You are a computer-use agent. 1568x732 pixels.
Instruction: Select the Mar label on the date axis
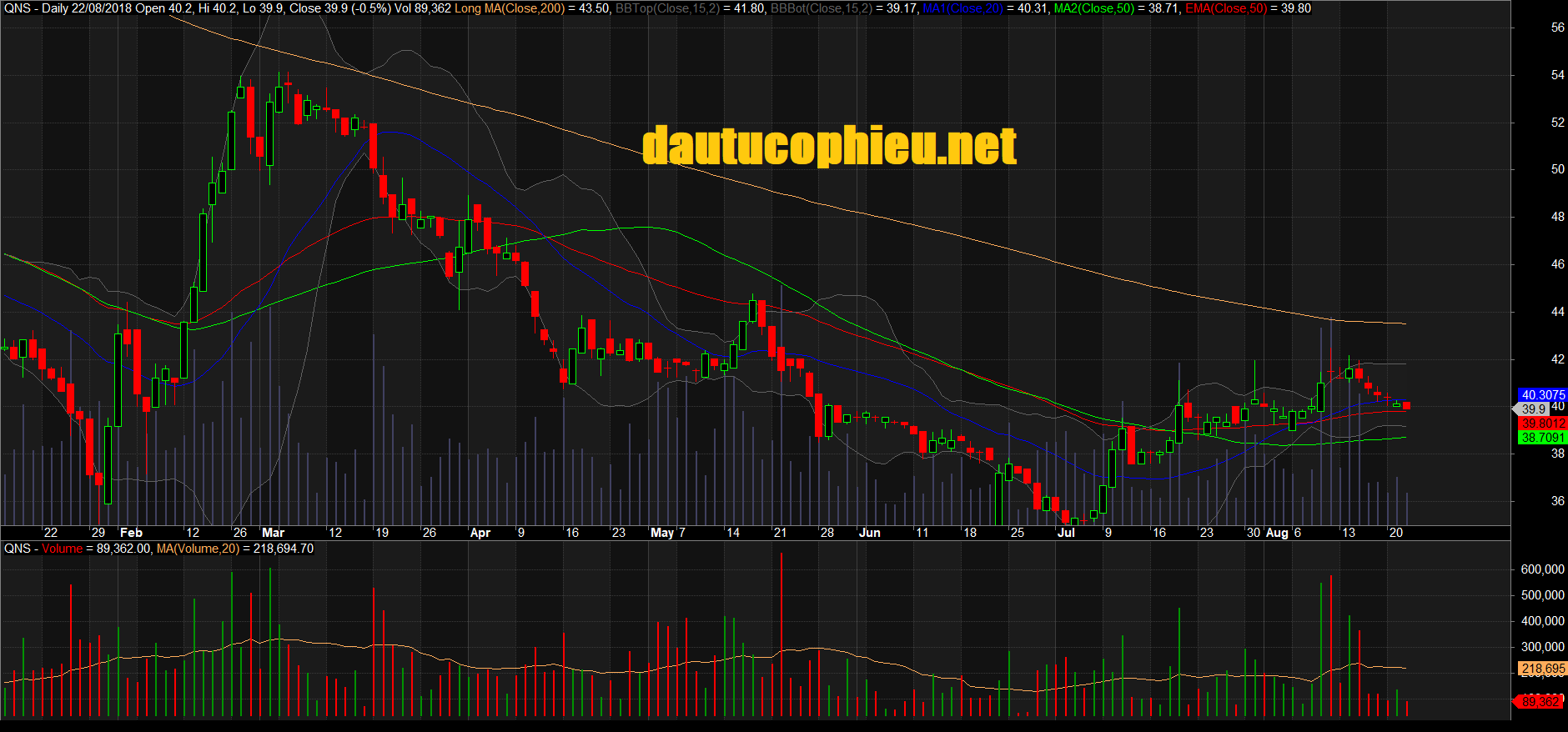(273, 533)
